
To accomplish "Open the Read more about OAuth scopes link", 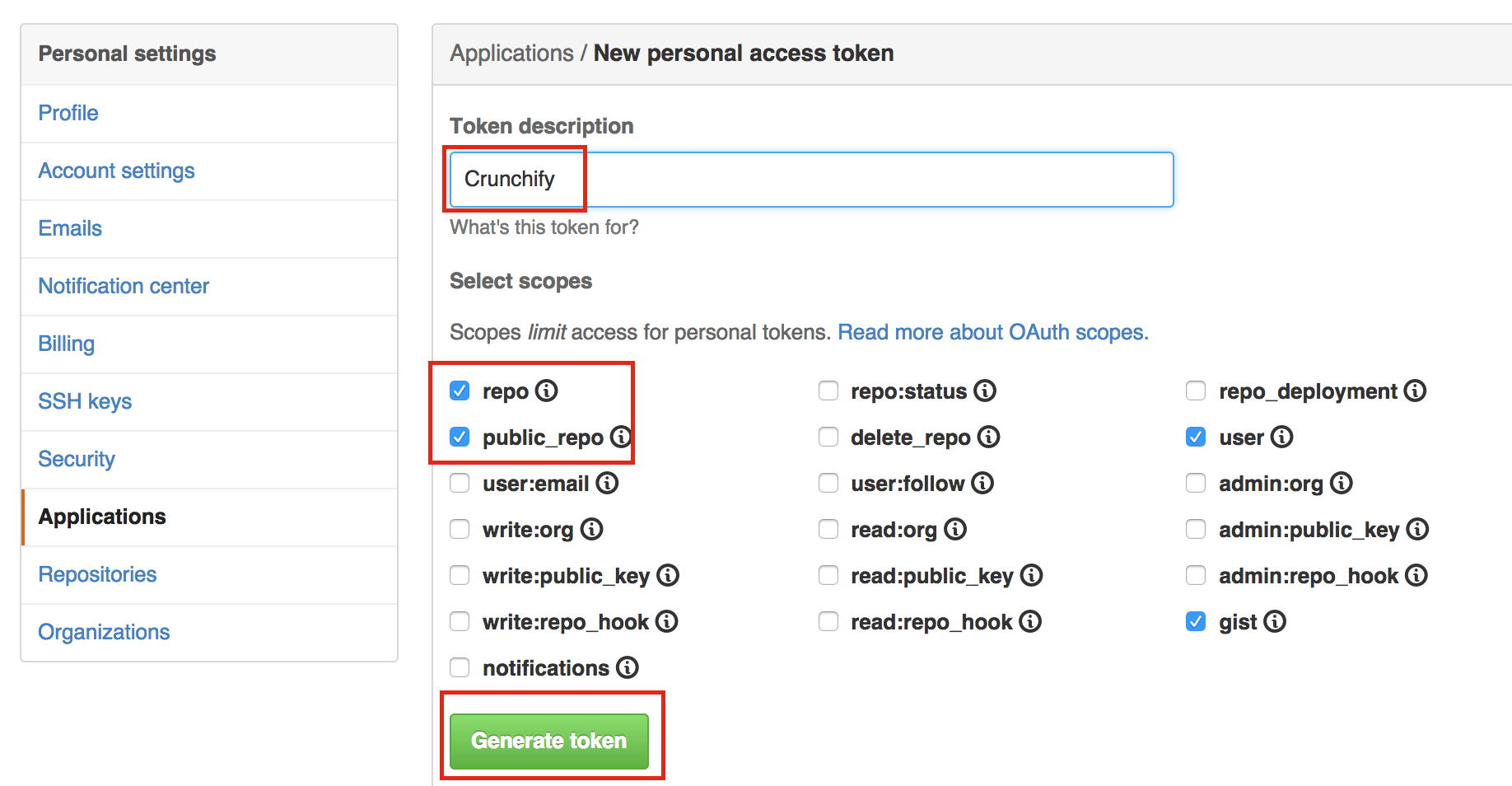I will point(991,332).
